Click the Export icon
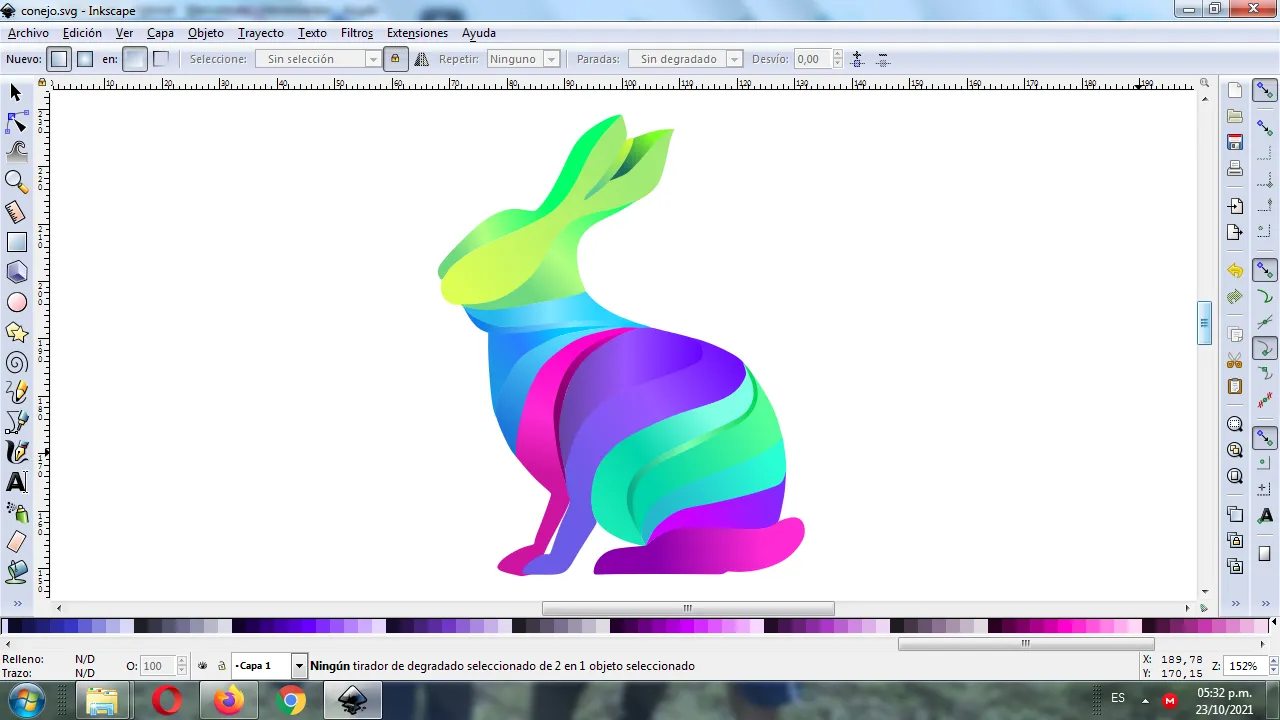The width and height of the screenshot is (1280, 720). [x=1235, y=232]
